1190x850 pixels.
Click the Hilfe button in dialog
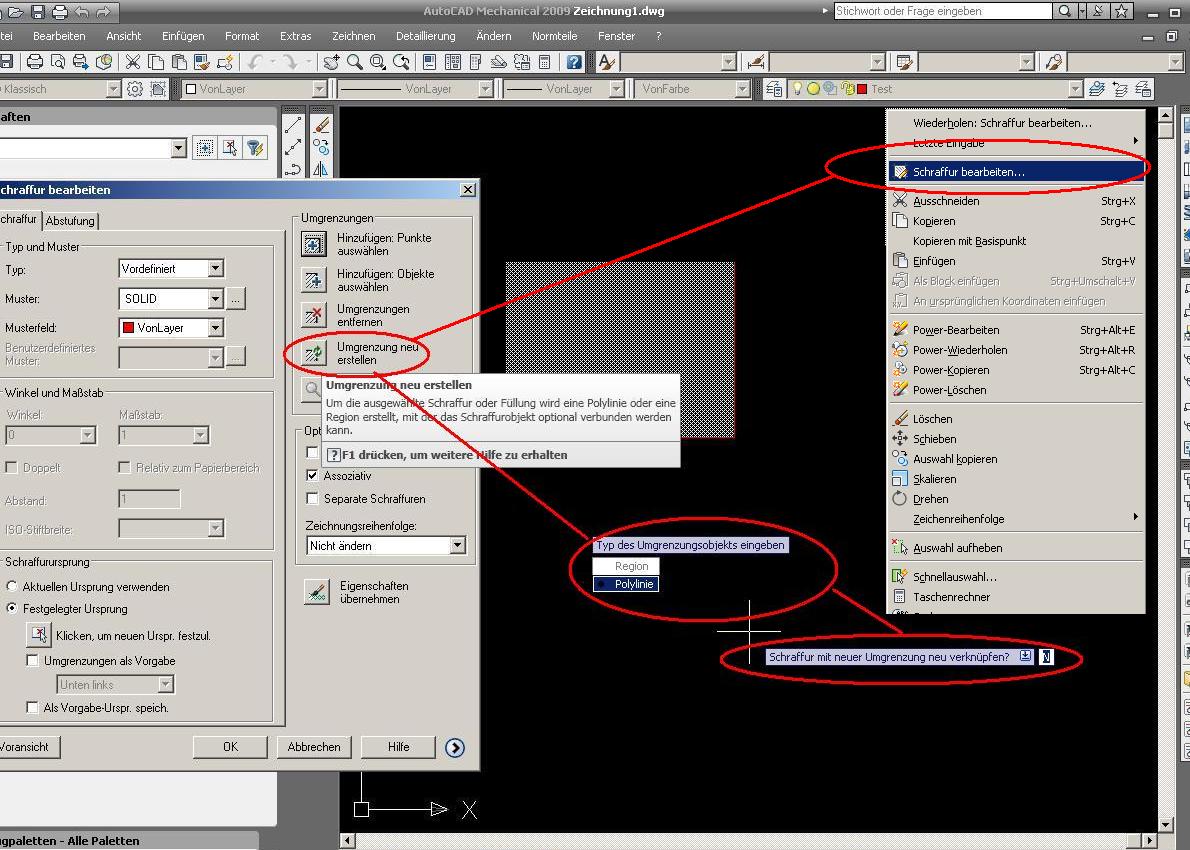coord(398,747)
